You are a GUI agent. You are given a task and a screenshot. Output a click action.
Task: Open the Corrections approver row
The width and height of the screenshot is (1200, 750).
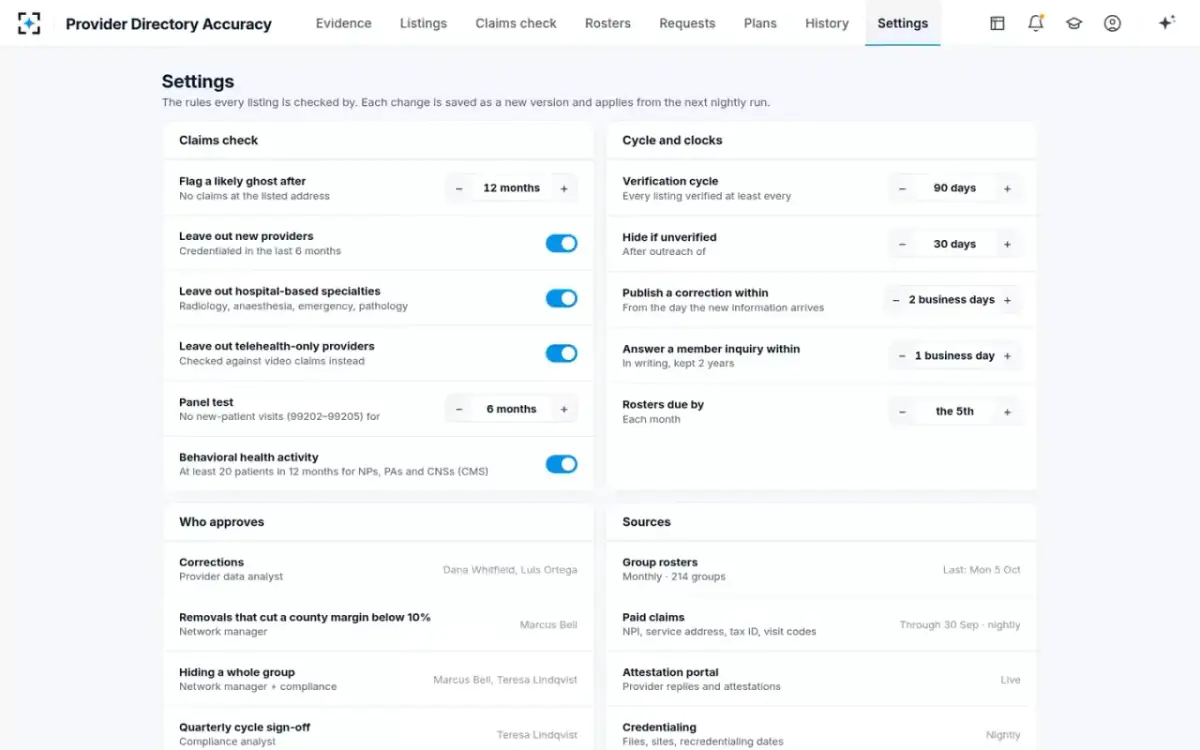(378, 569)
